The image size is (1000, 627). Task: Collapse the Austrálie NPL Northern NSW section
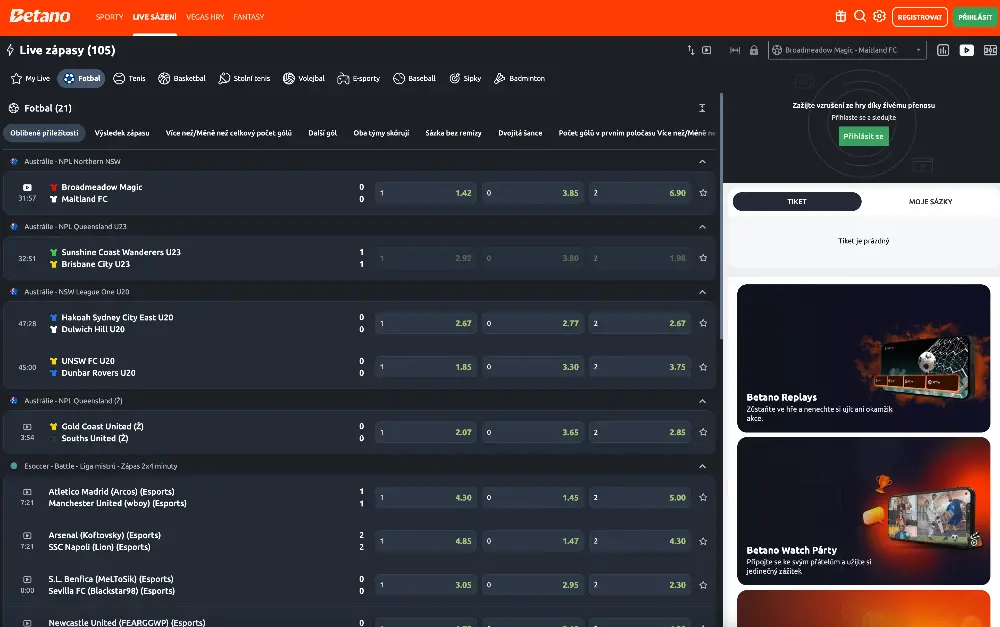coord(702,161)
